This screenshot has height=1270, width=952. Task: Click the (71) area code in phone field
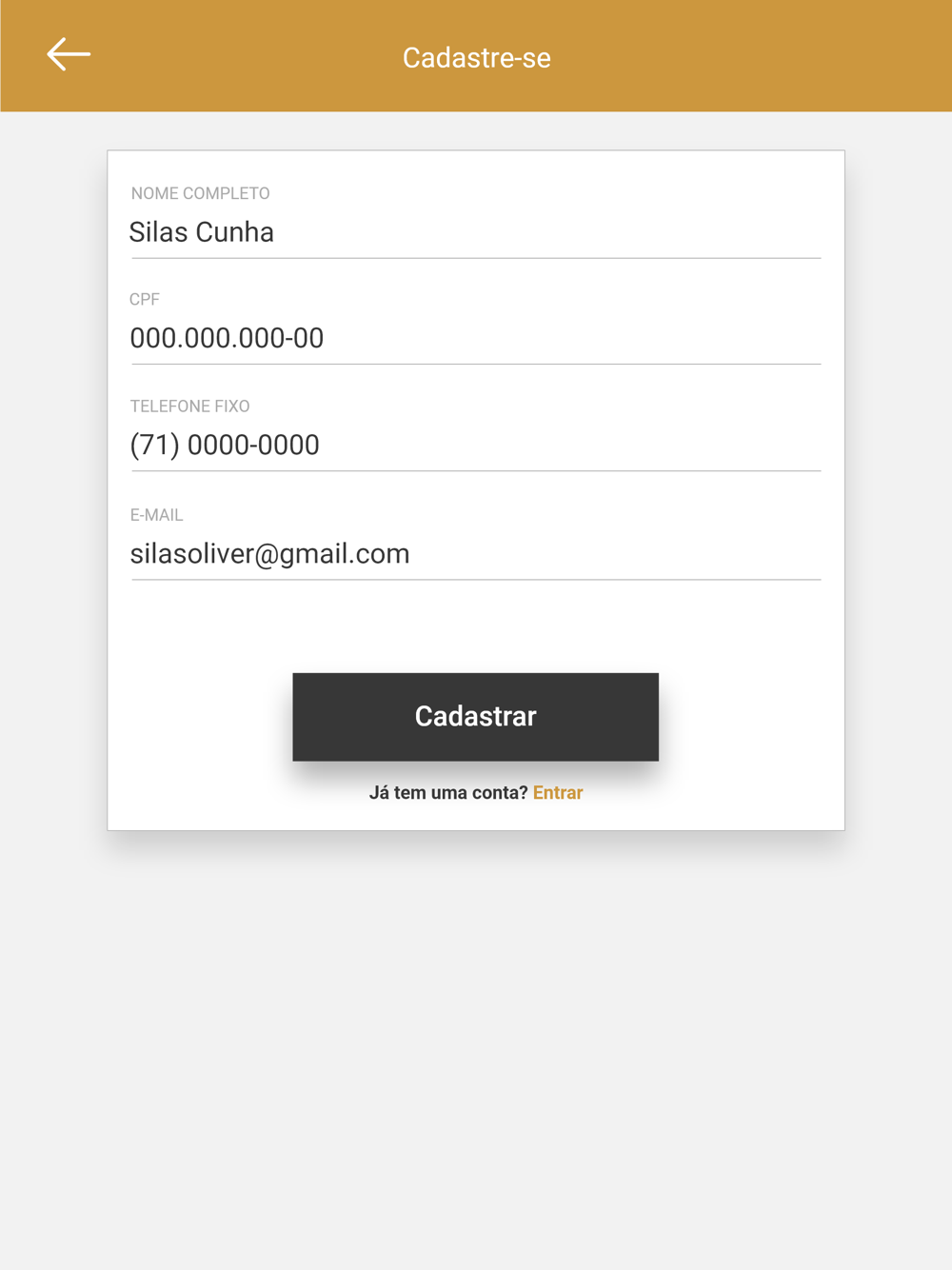pyautogui.click(x=155, y=445)
